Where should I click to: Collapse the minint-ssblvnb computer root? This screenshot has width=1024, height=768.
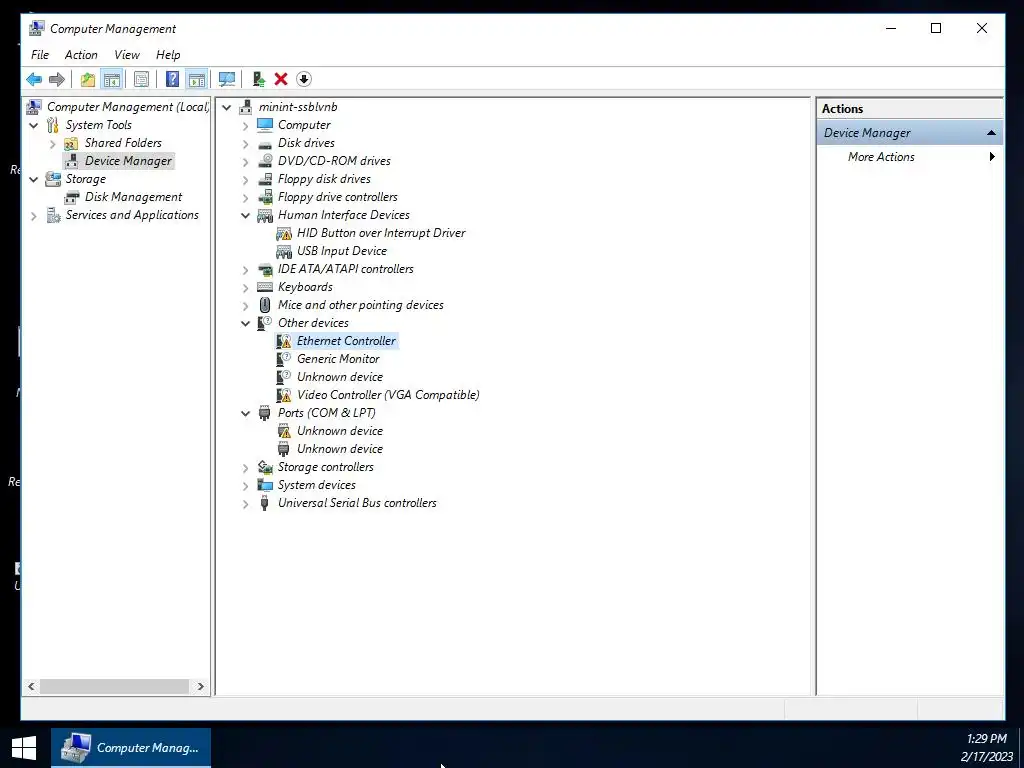(x=227, y=107)
